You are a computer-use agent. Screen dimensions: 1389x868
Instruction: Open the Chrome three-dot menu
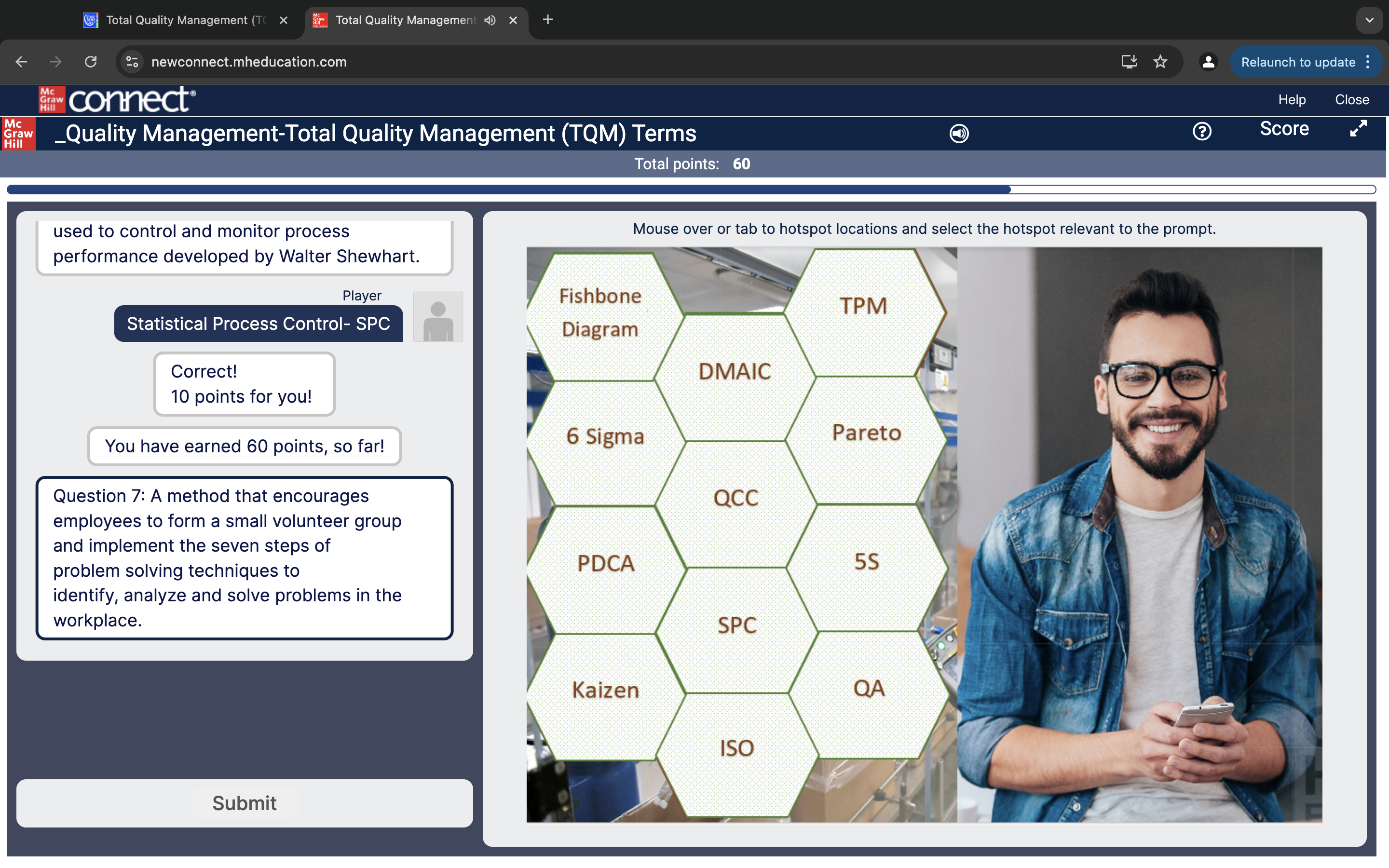(1368, 61)
